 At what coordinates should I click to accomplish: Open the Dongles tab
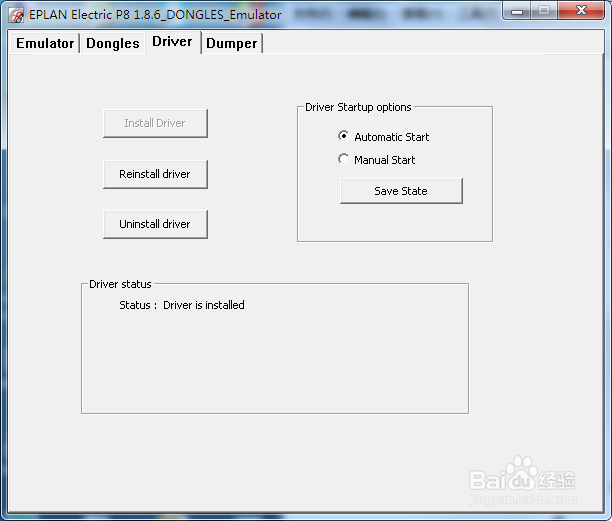[112, 43]
